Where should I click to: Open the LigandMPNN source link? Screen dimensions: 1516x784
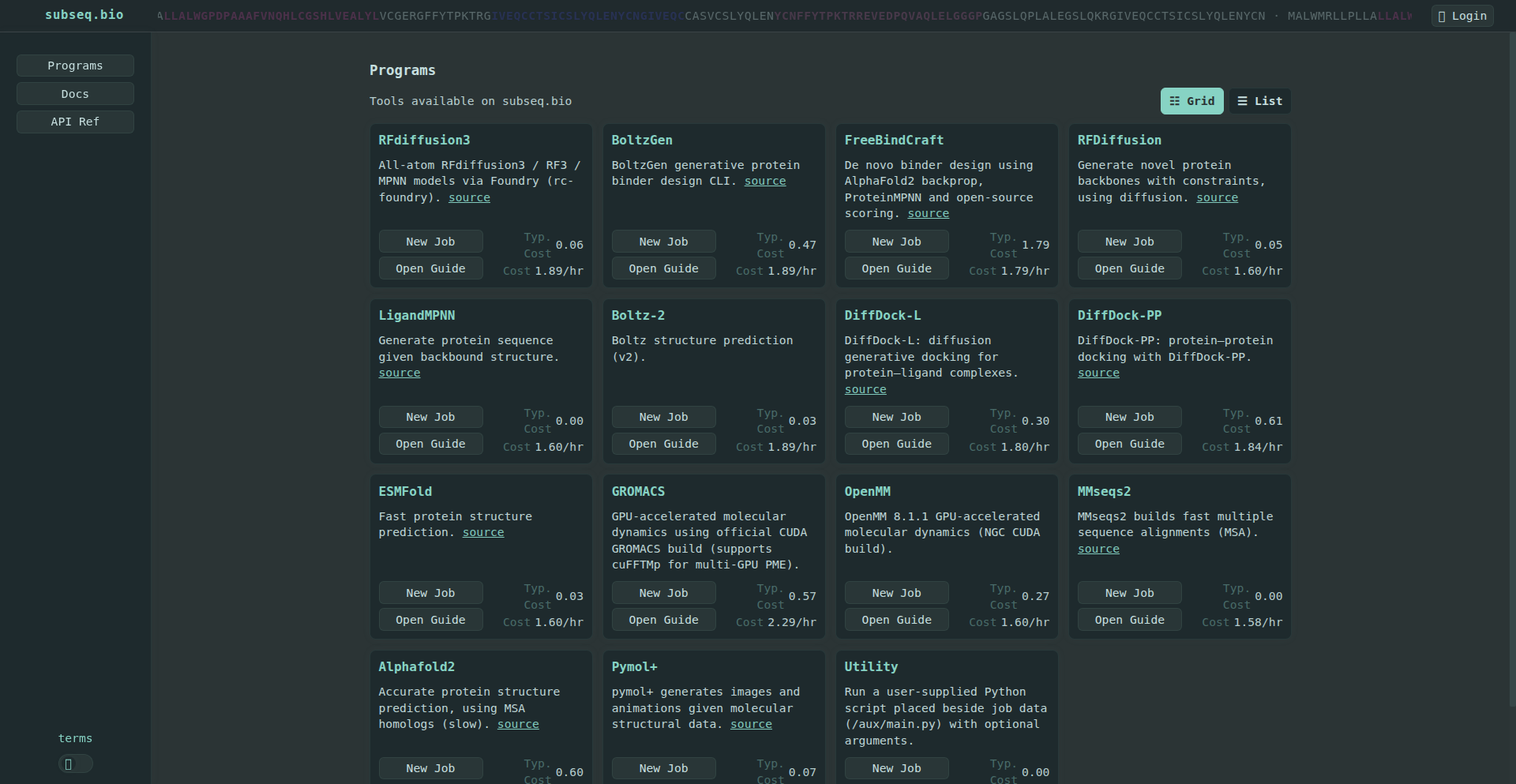(399, 372)
